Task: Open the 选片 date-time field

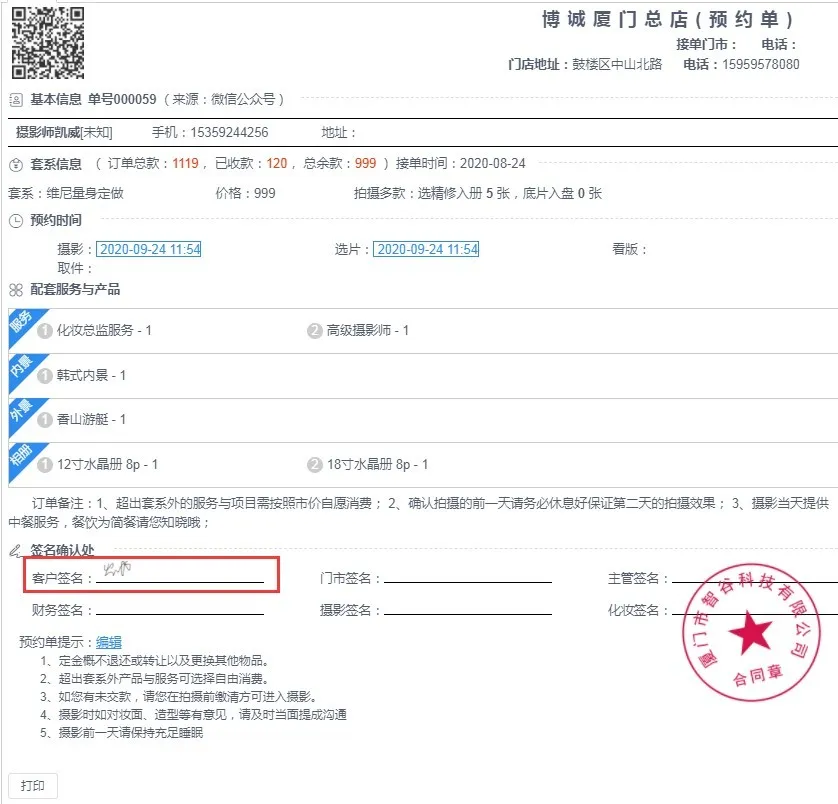Action: coord(426,249)
